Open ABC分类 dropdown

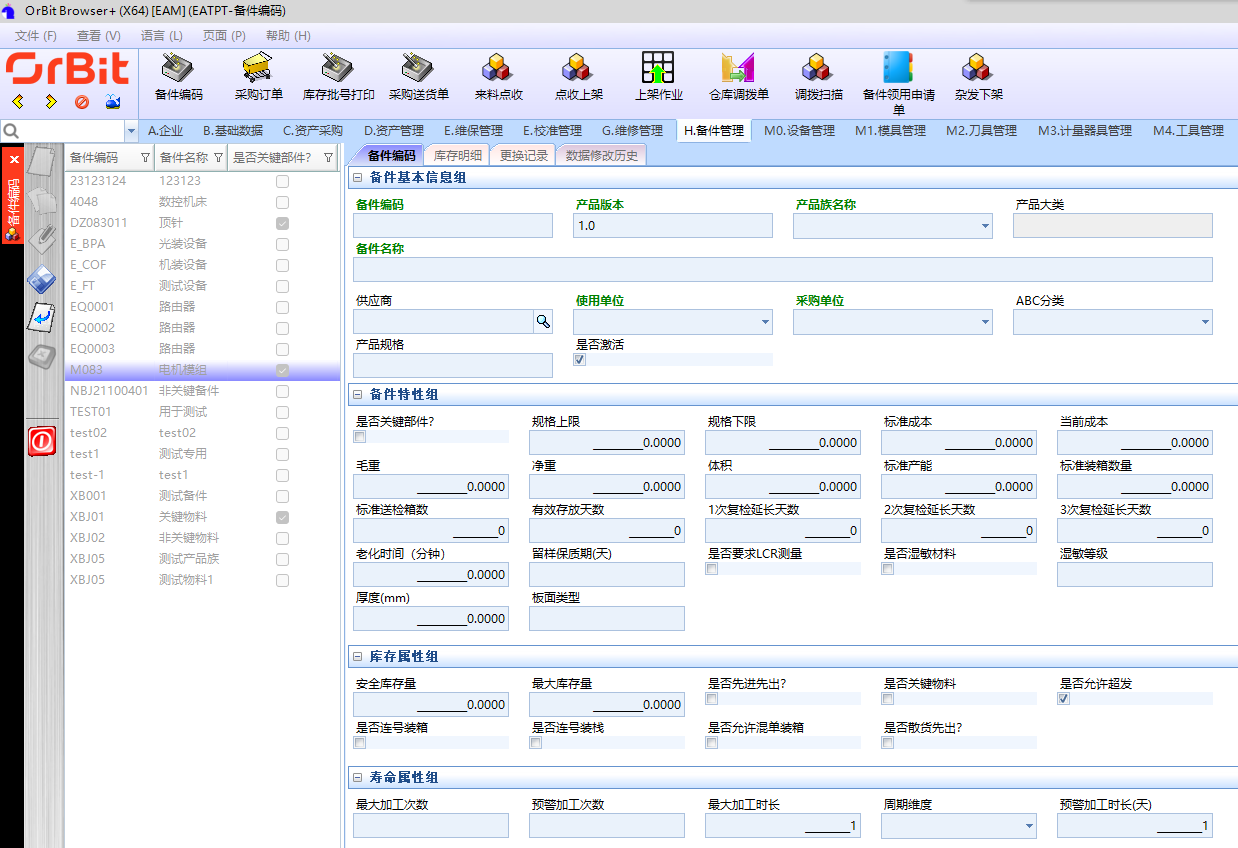pyautogui.click(x=1205, y=322)
